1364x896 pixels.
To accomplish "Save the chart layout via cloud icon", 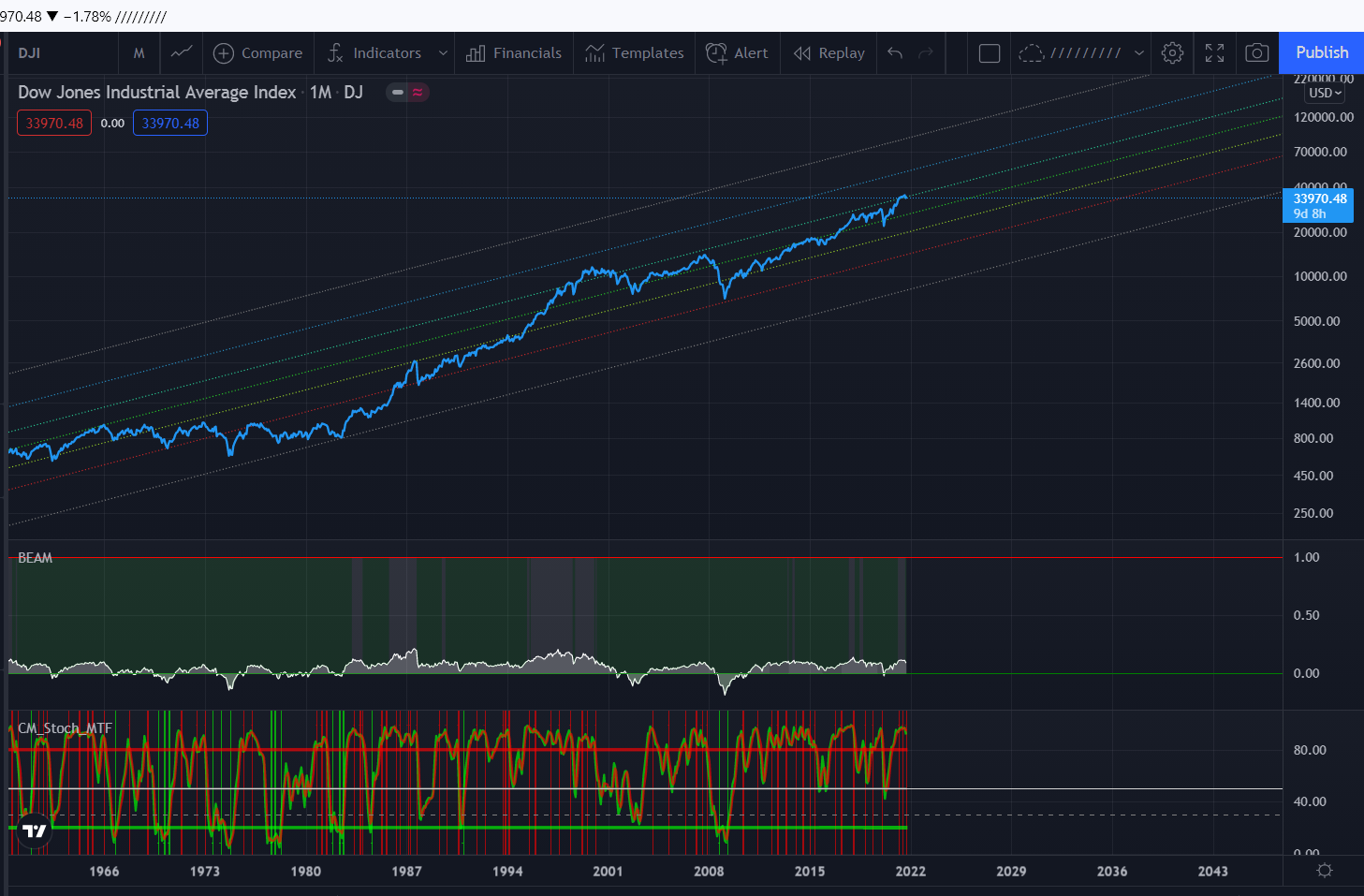I will 1031,53.
